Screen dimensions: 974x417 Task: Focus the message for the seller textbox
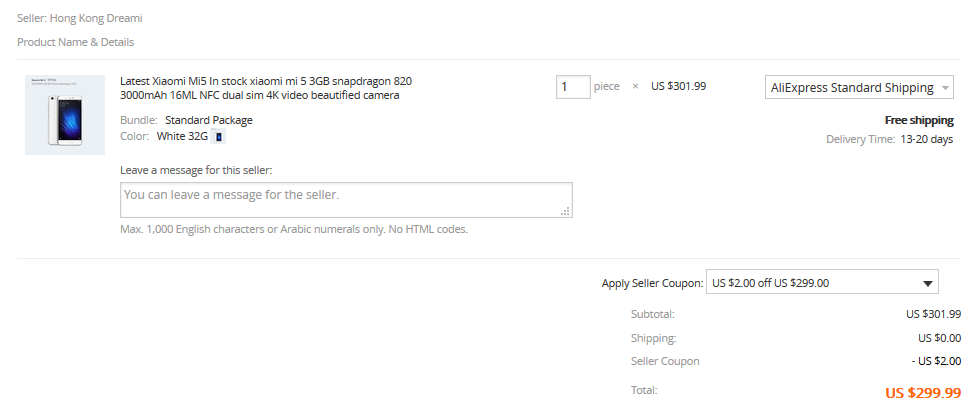point(346,199)
